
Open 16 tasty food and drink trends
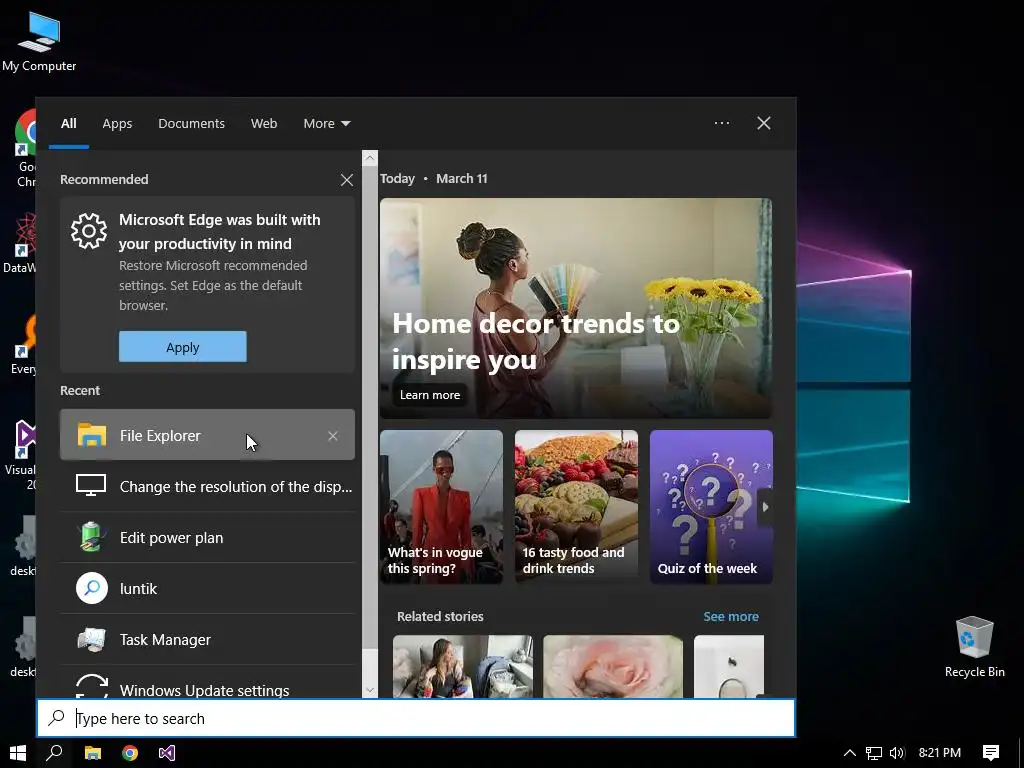(576, 506)
